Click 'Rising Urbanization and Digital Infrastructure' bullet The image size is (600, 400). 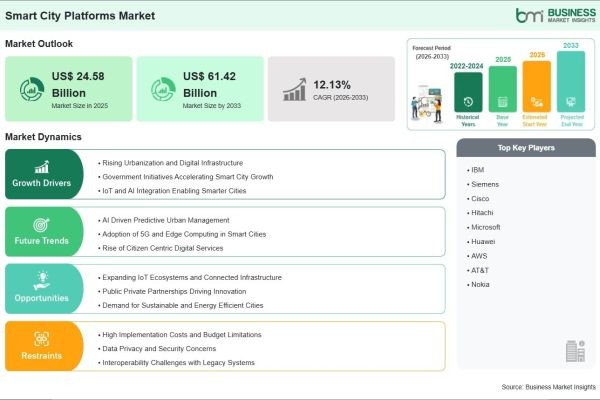pos(171,163)
